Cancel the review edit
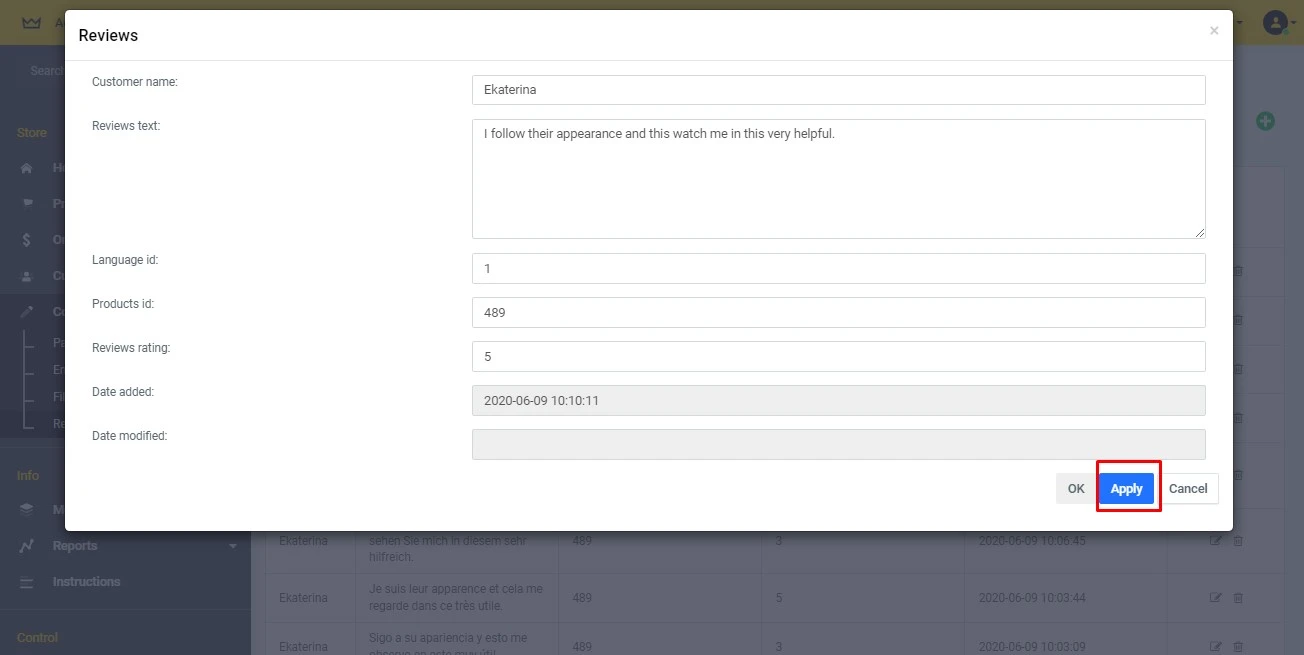The height and width of the screenshot is (655, 1304). pyautogui.click(x=1188, y=489)
